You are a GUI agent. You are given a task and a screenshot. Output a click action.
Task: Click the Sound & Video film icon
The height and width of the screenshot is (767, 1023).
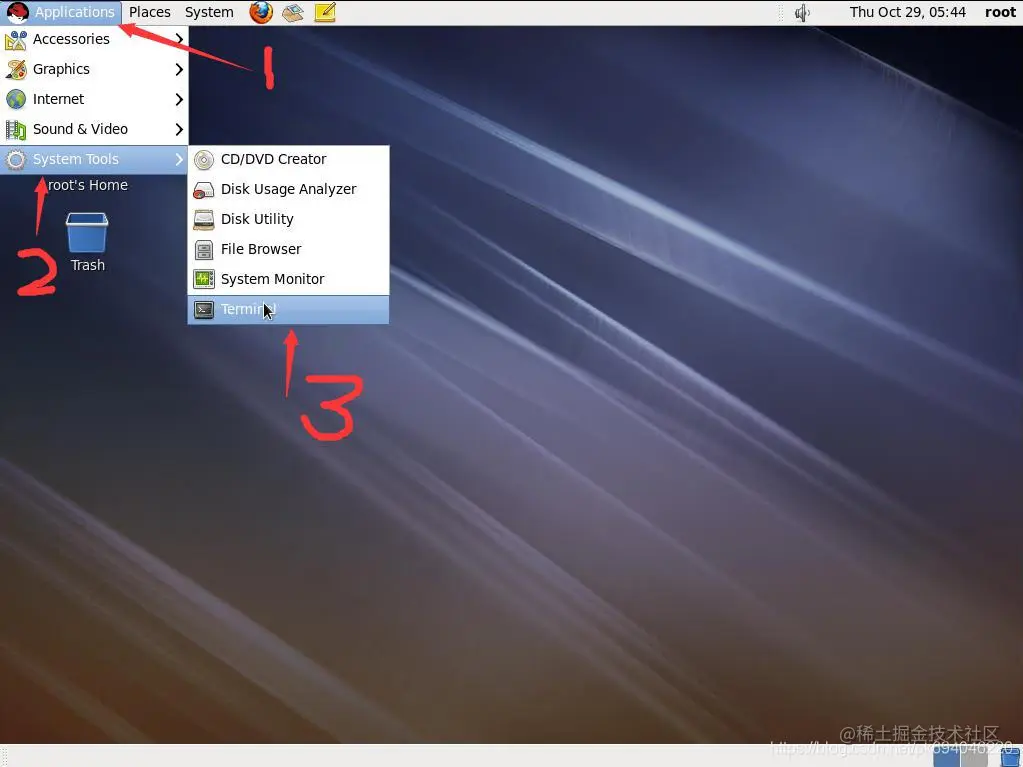(16, 129)
